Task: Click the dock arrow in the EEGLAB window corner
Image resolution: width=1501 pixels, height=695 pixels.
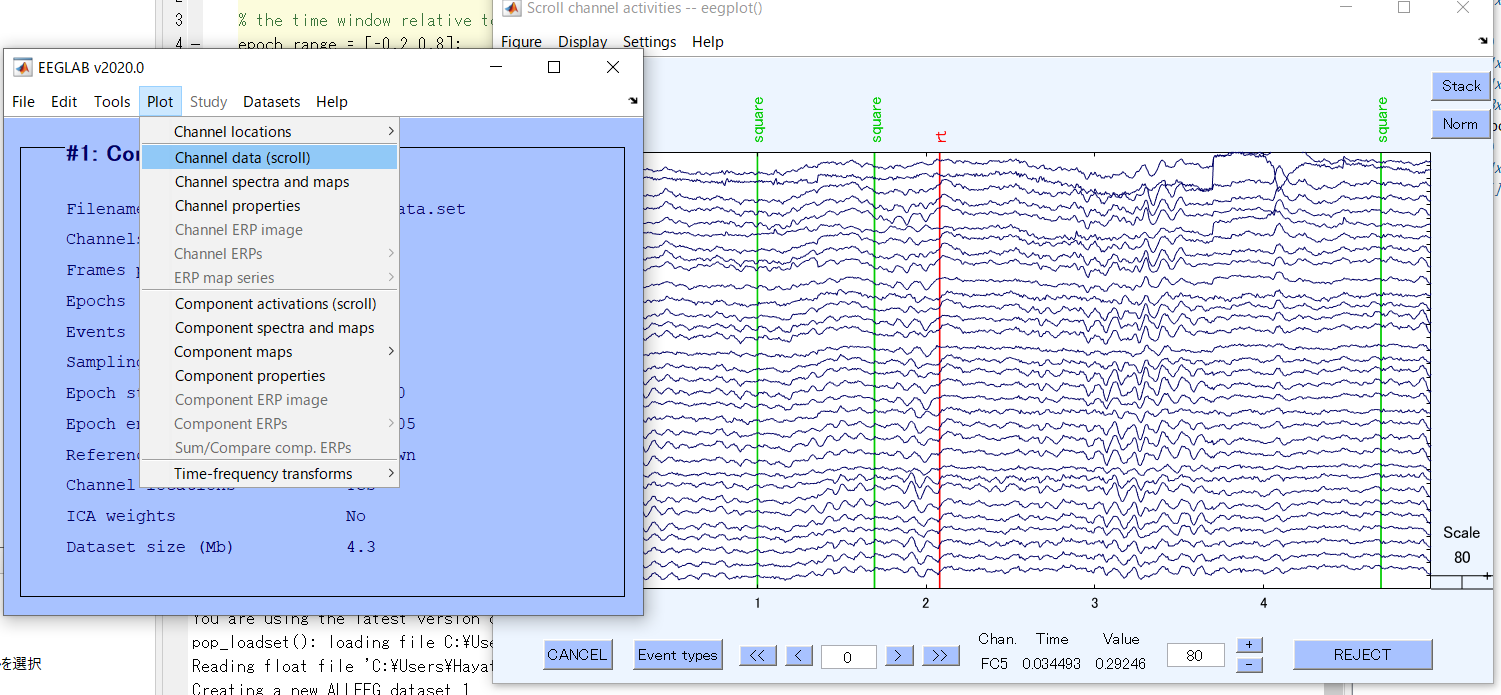Action: 632,100
